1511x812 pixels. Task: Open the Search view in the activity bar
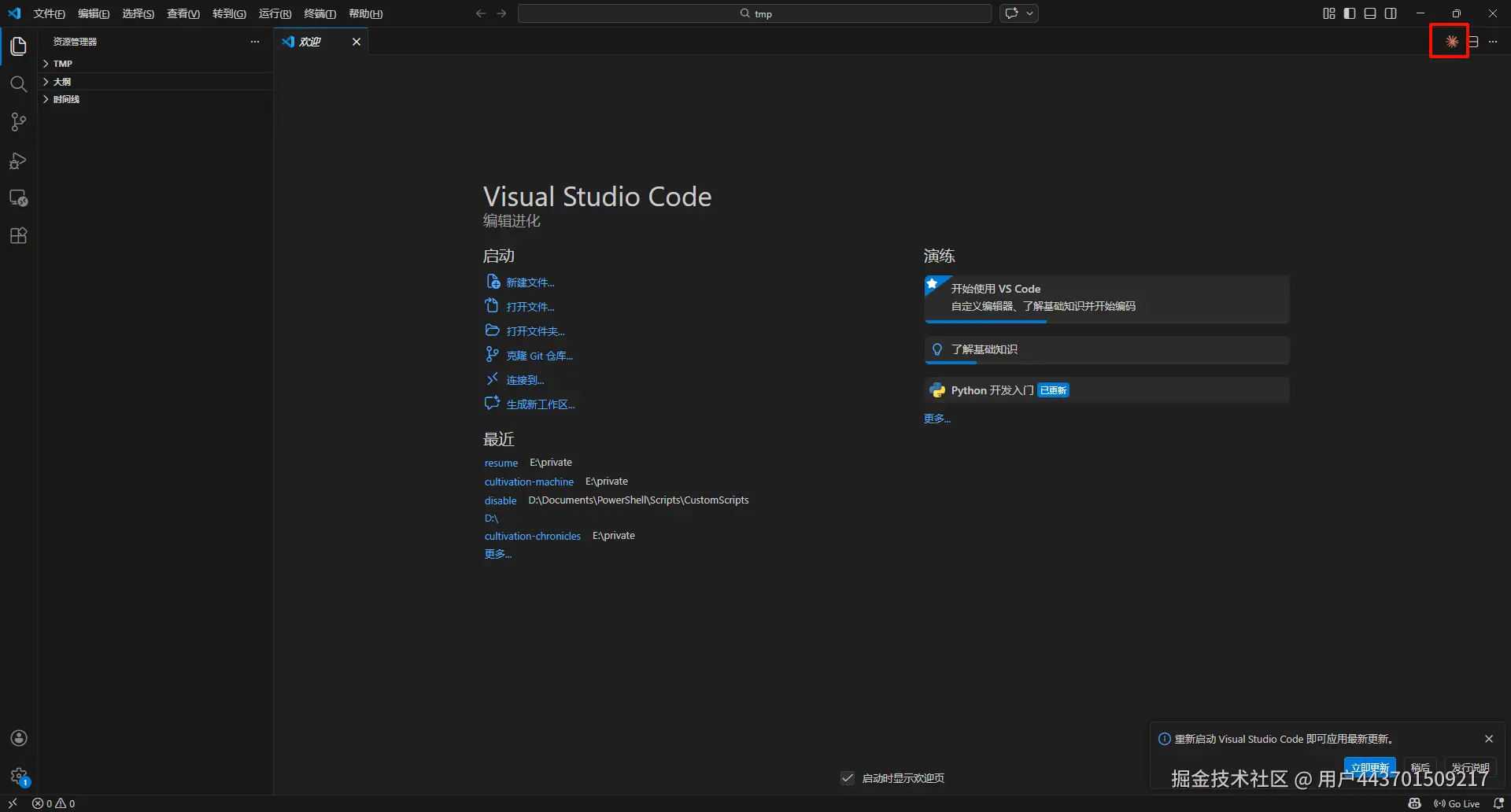point(18,84)
